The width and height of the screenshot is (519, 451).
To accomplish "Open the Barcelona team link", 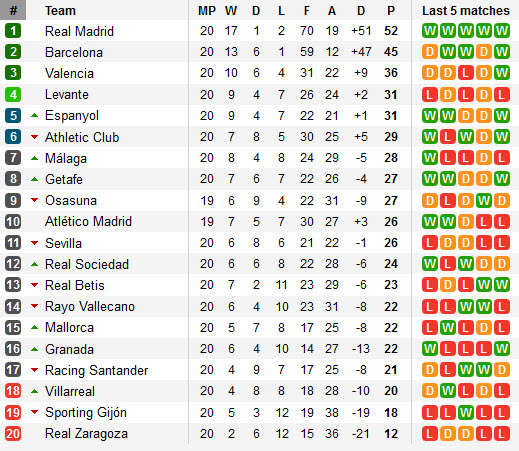I will click(74, 52).
